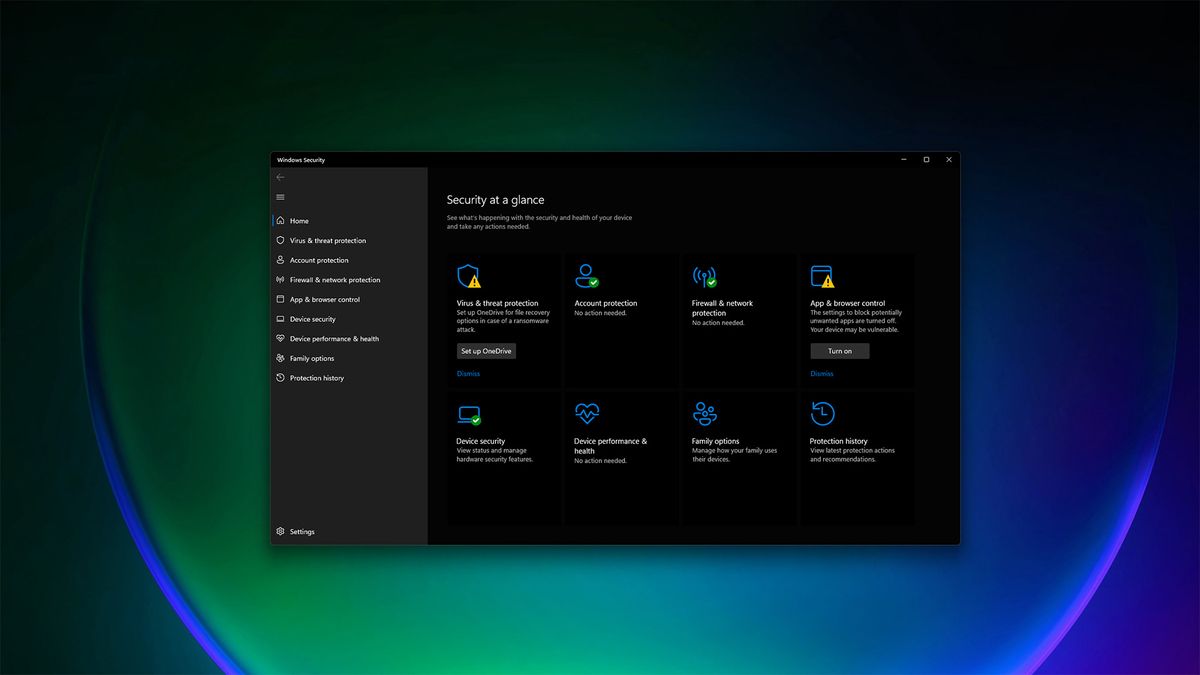Click the Device performance & health heartbeat icon
The width and height of the screenshot is (1200, 675).
pyautogui.click(x=587, y=413)
